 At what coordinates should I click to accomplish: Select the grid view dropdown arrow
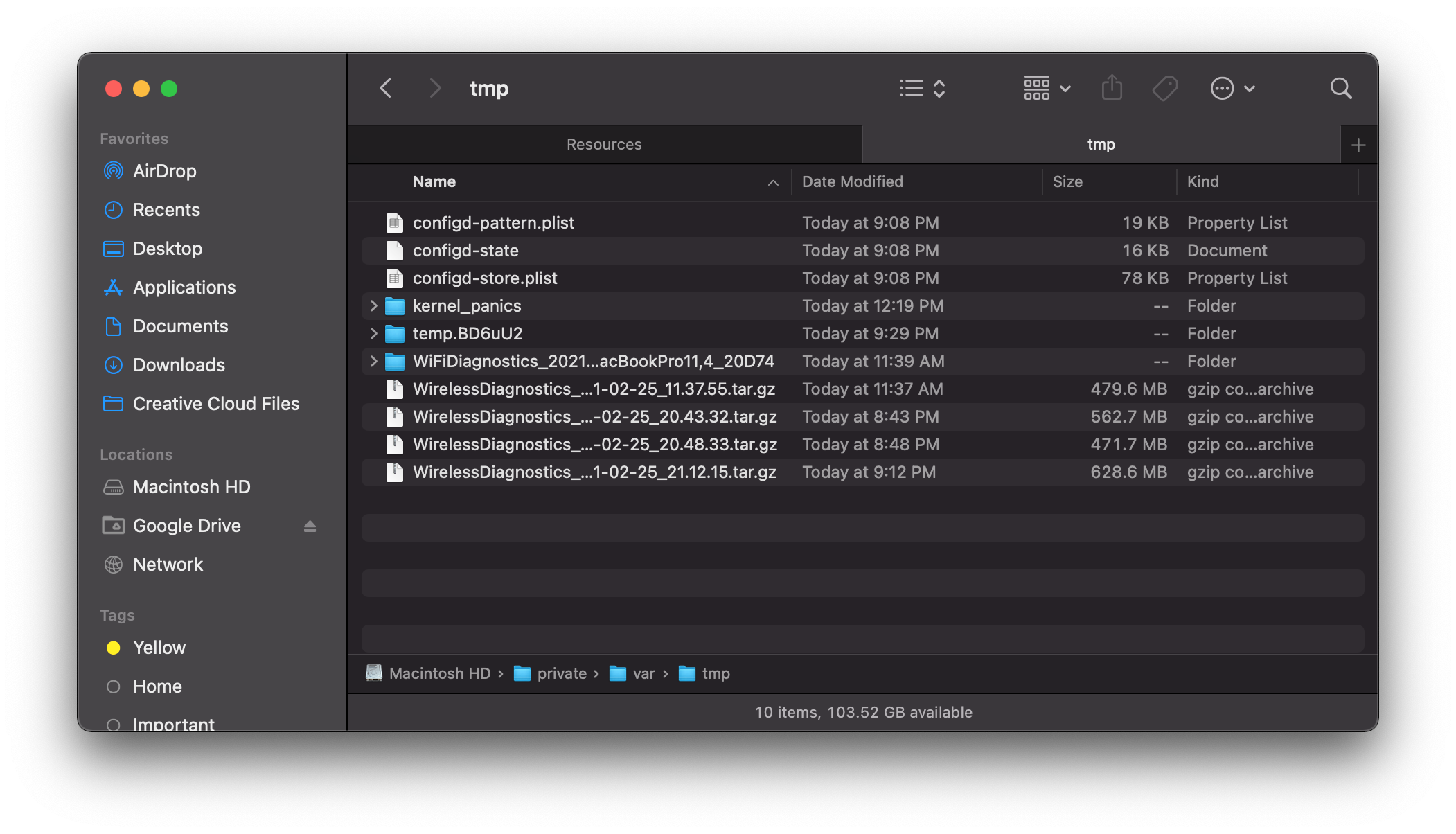click(x=1062, y=88)
